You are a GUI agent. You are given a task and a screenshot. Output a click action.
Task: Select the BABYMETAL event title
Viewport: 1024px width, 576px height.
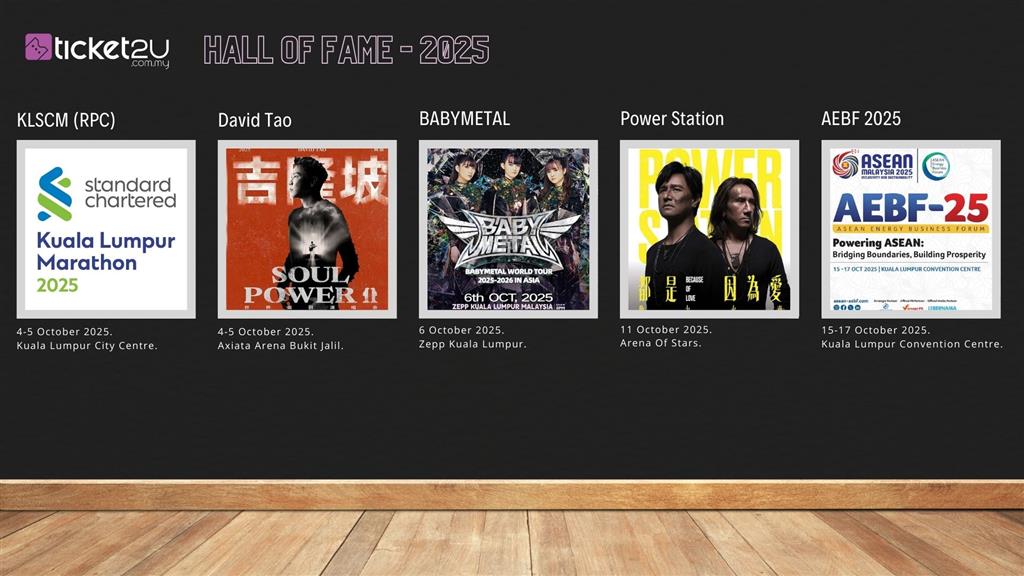click(x=464, y=119)
